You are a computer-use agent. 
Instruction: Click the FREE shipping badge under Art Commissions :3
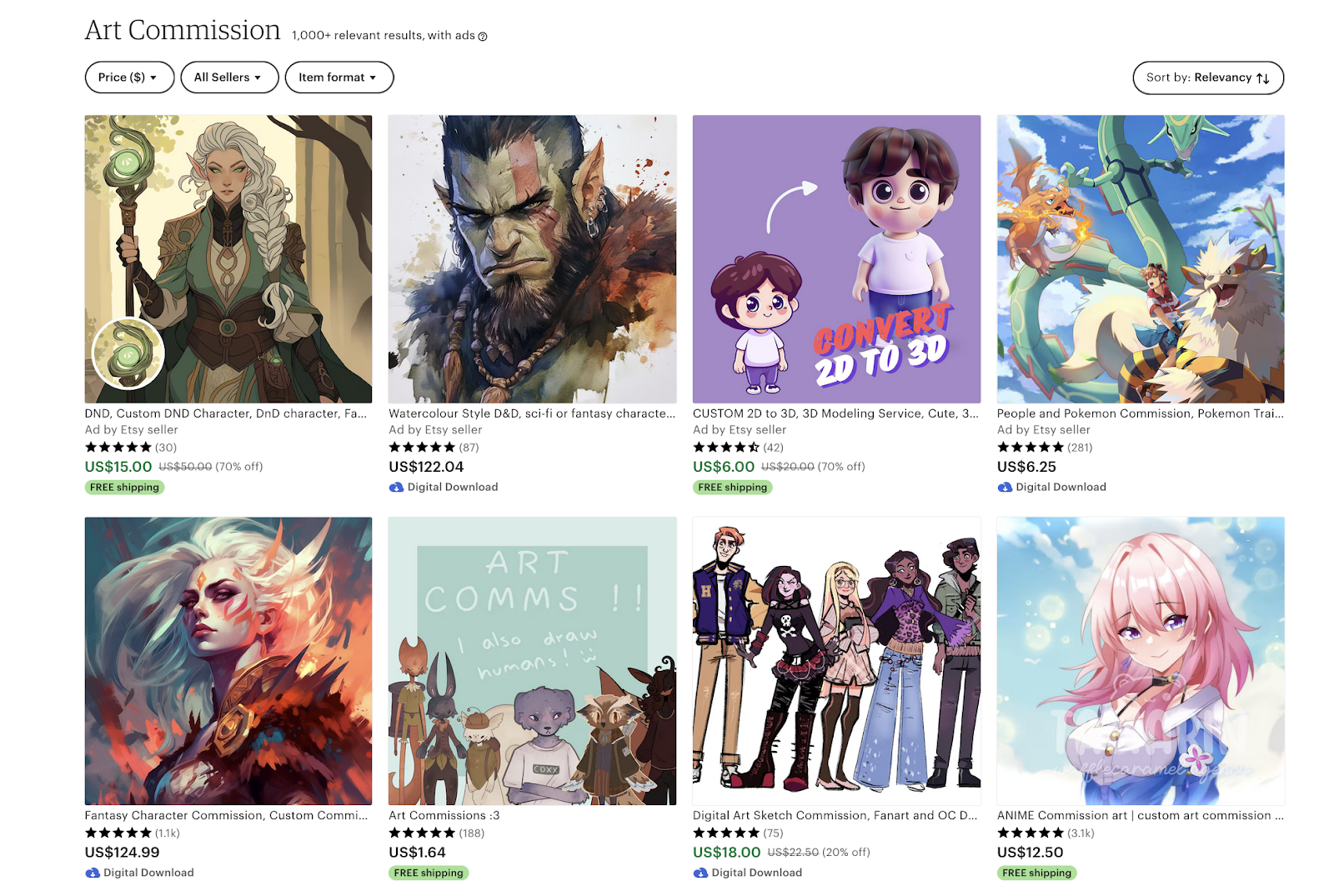point(429,873)
